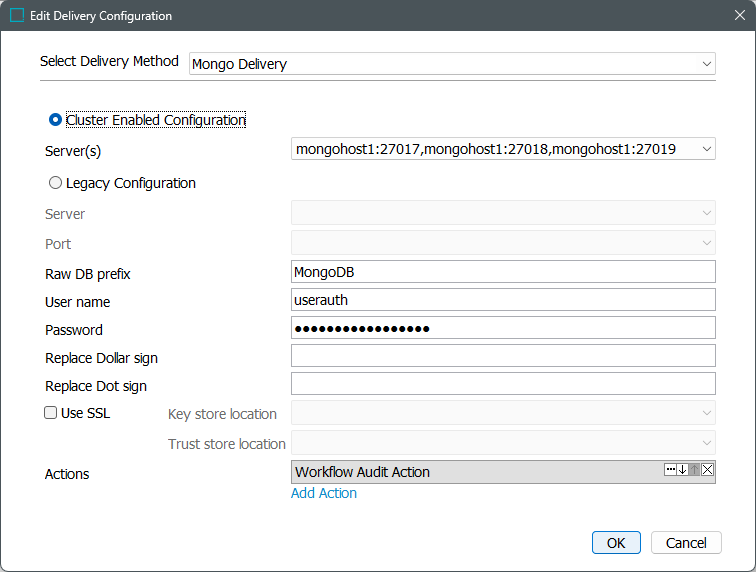Open the Trust store location dropdown
This screenshot has width=756, height=572.
click(x=503, y=443)
